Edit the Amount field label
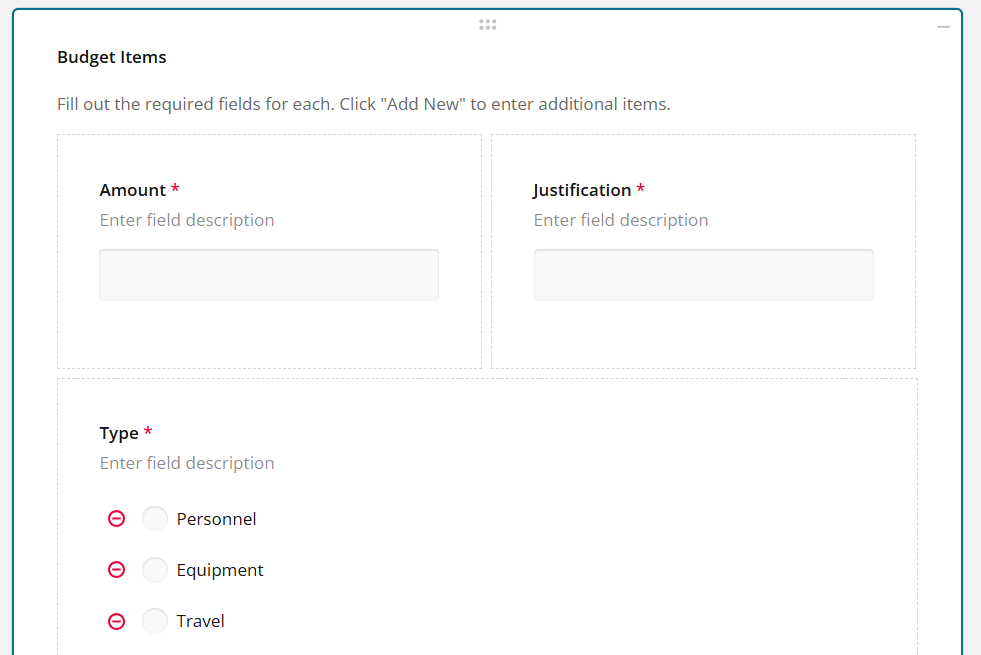The height and width of the screenshot is (655, 981). point(131,189)
